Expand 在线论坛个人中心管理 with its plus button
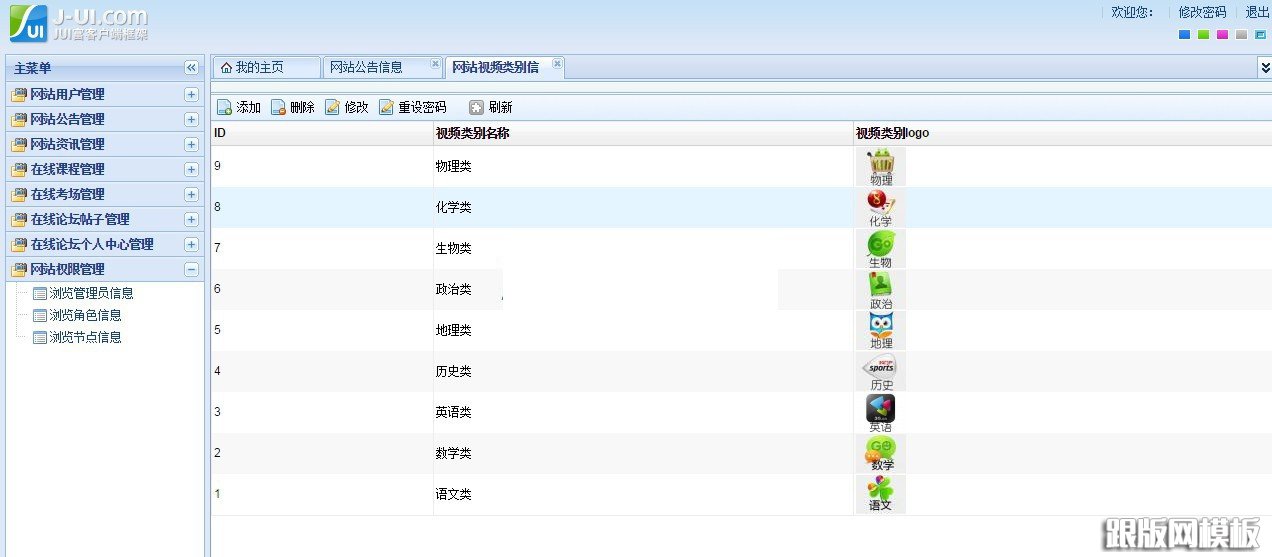Viewport: 1272px width, 557px height. (x=191, y=244)
